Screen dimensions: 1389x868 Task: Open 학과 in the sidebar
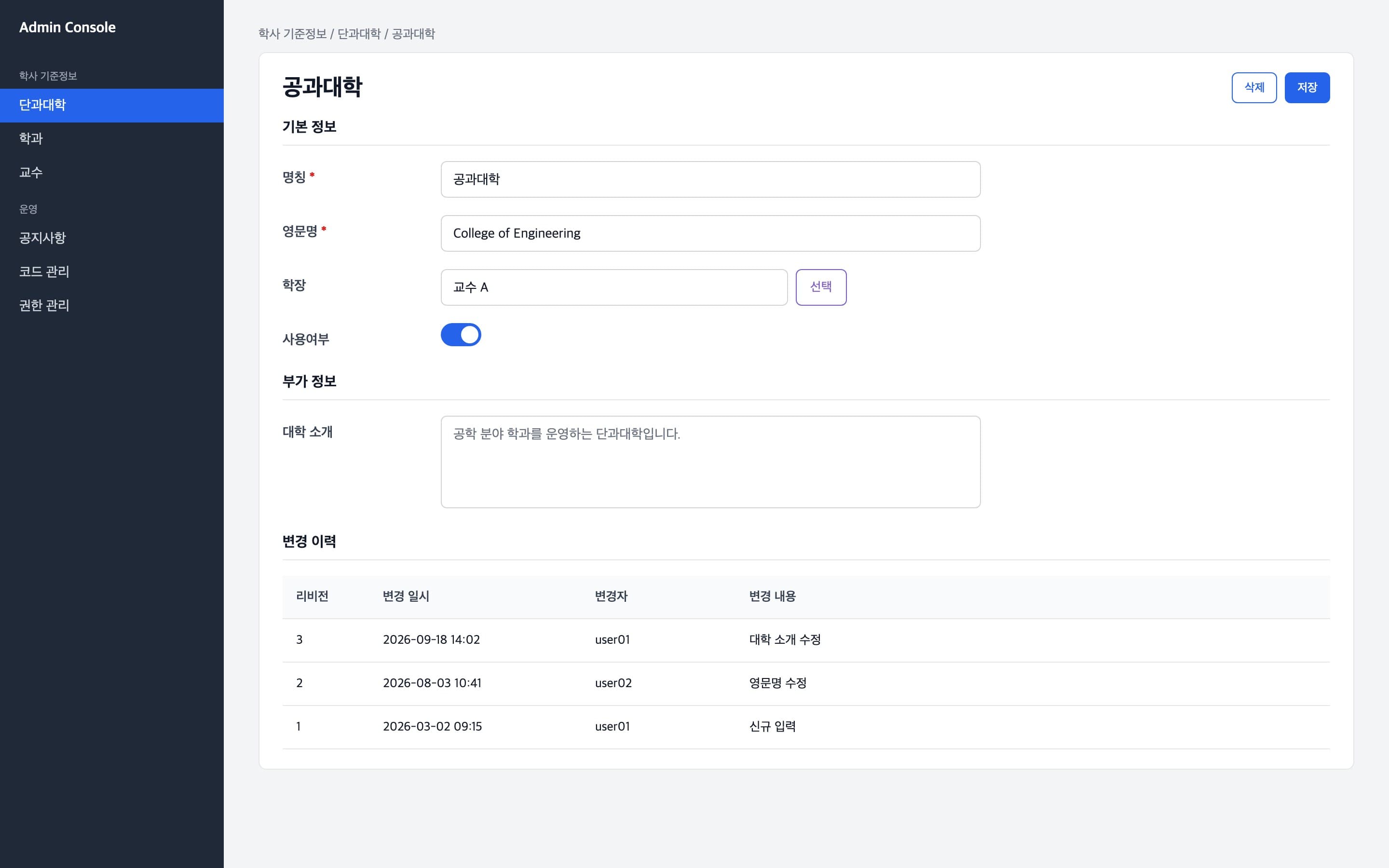click(112, 138)
